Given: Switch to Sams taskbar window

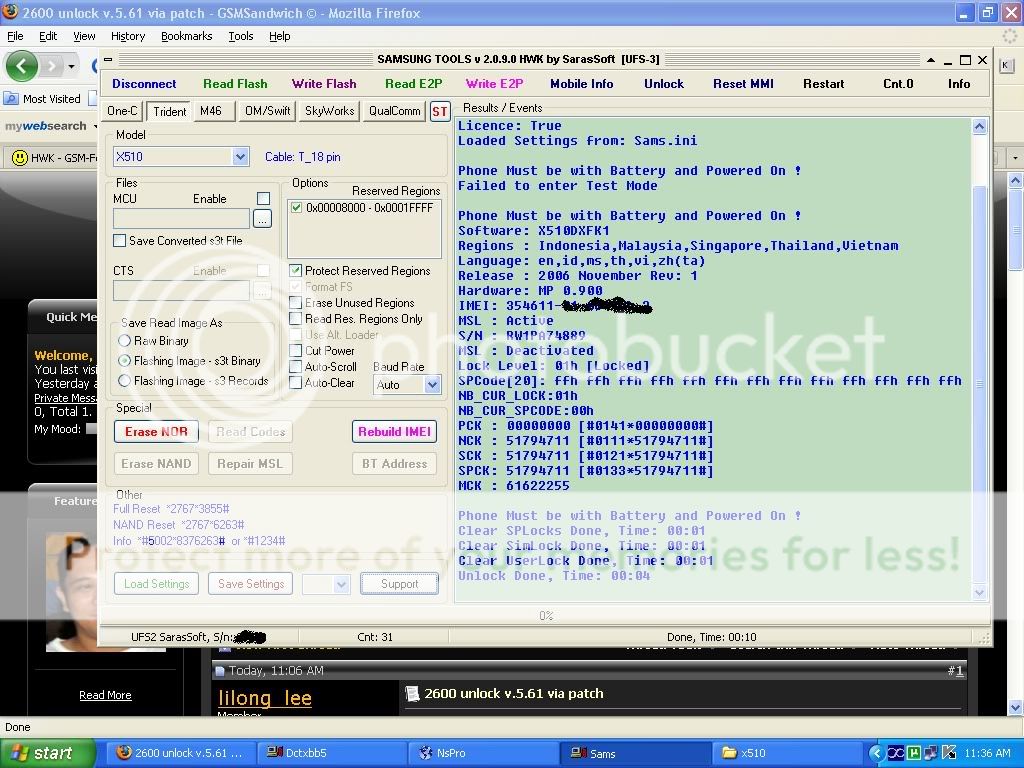Looking at the screenshot, I should coord(635,753).
